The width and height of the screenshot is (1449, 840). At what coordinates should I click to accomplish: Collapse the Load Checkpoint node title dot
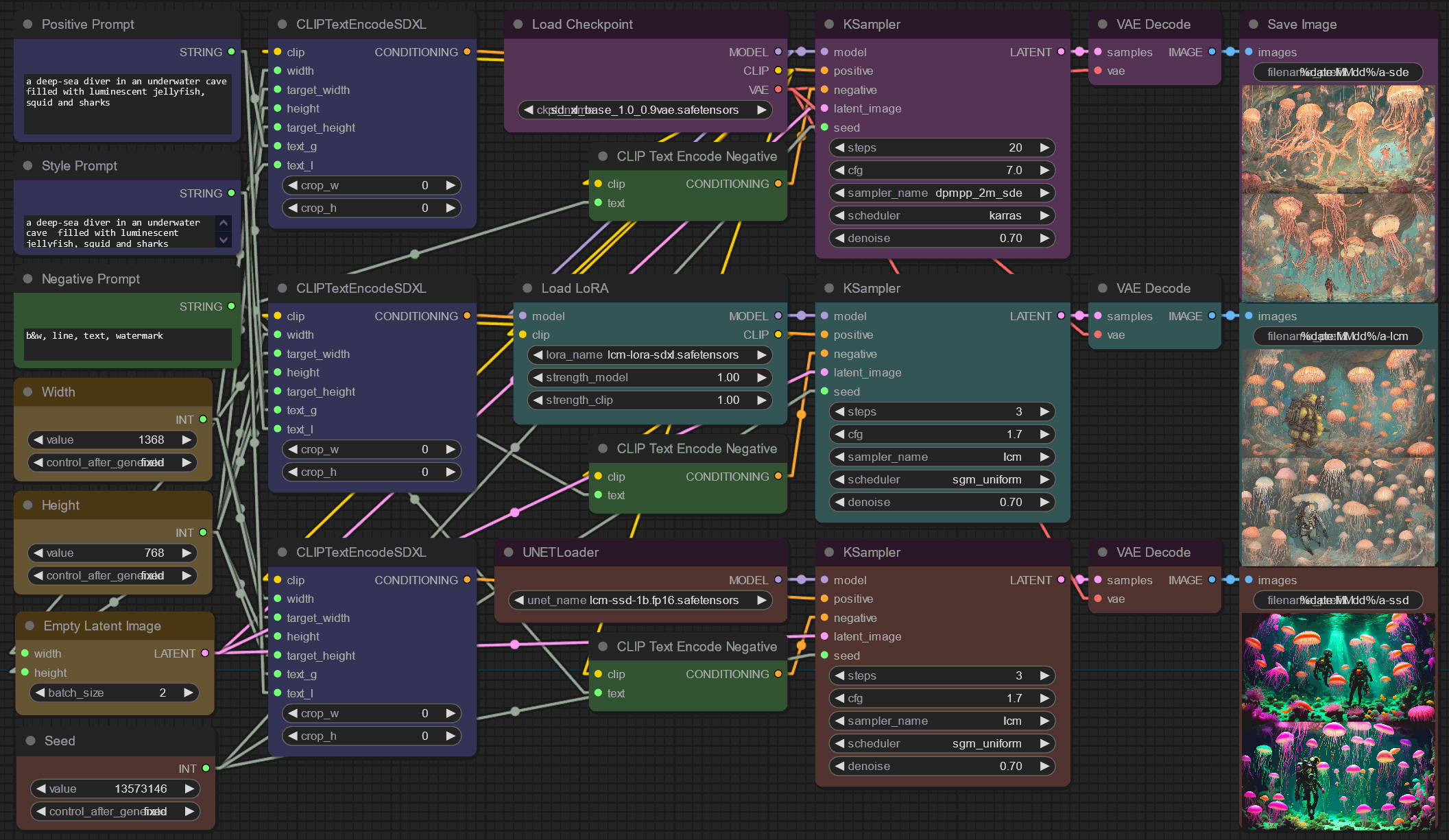(518, 24)
